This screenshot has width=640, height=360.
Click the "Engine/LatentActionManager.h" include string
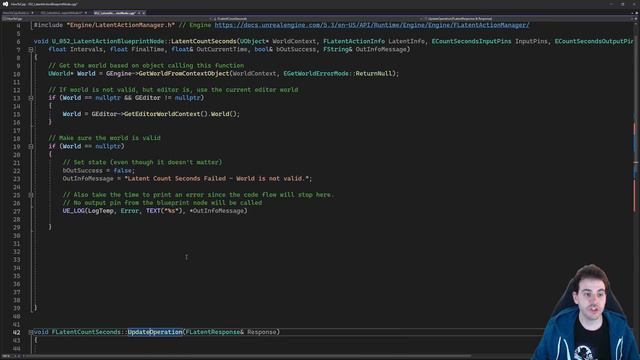click(x=120, y=25)
